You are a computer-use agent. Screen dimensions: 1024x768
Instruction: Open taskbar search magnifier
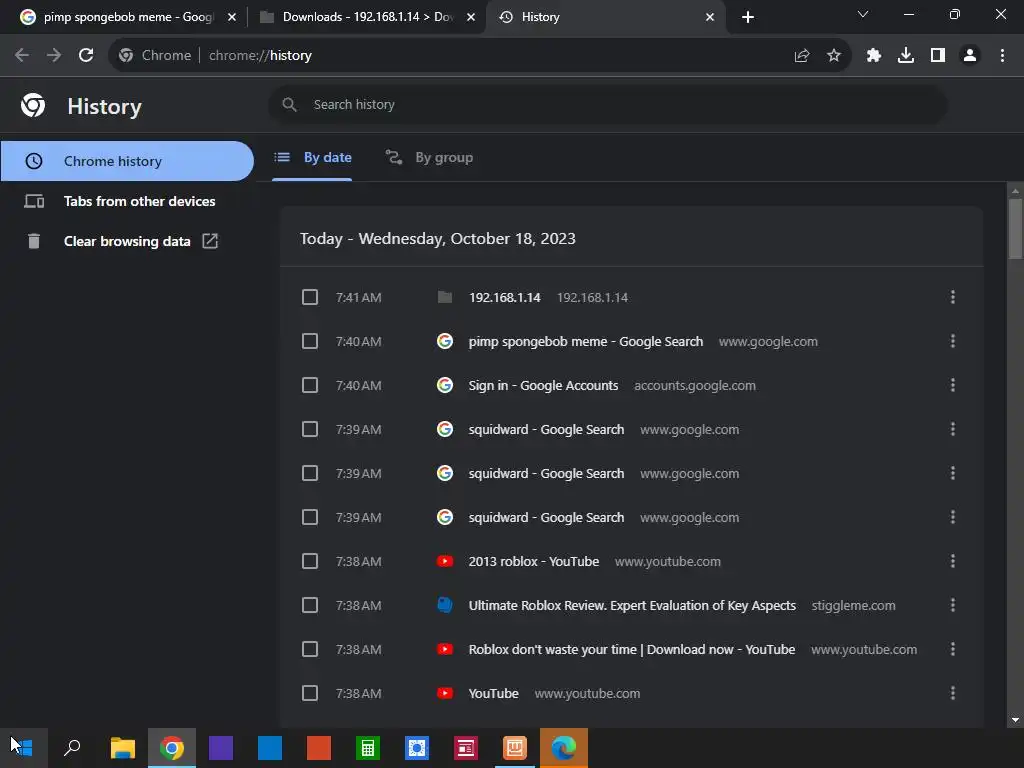coord(72,748)
